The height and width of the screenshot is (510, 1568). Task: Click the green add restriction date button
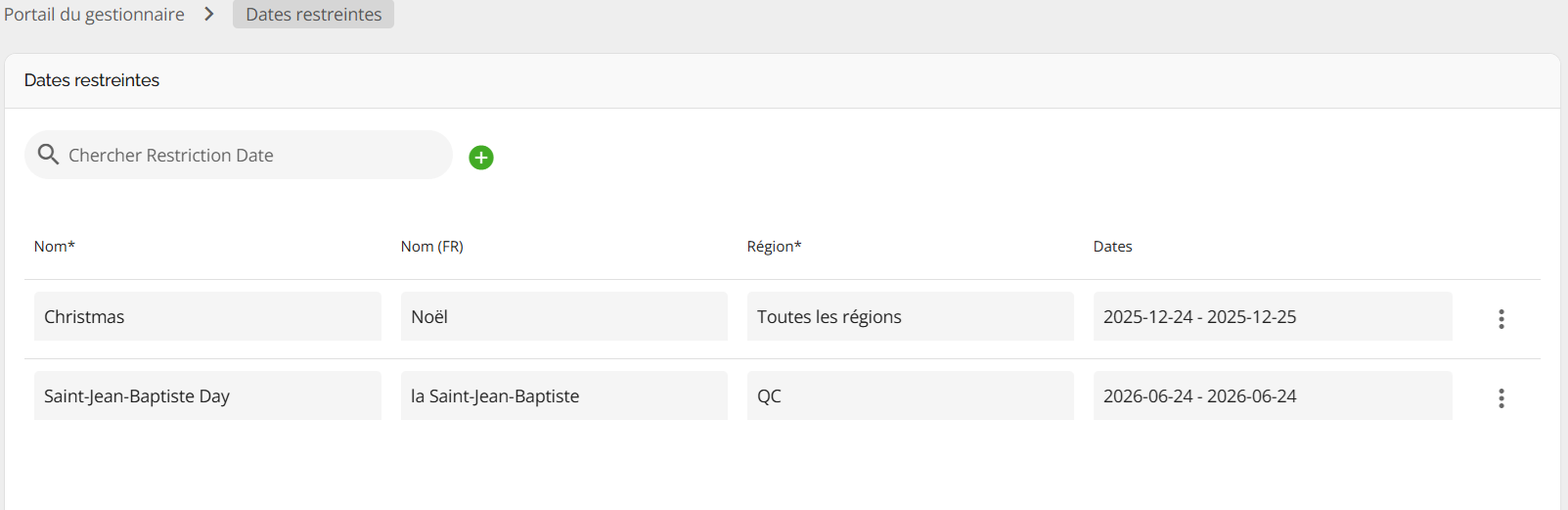(481, 158)
